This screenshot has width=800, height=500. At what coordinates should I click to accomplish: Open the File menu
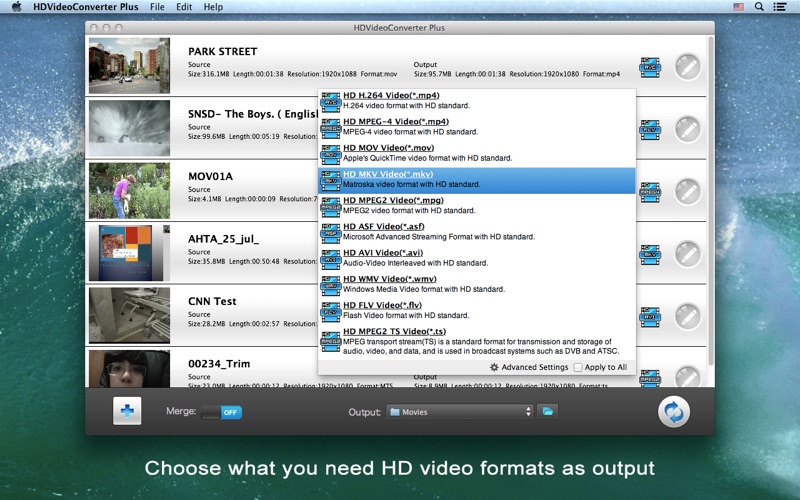(157, 7)
